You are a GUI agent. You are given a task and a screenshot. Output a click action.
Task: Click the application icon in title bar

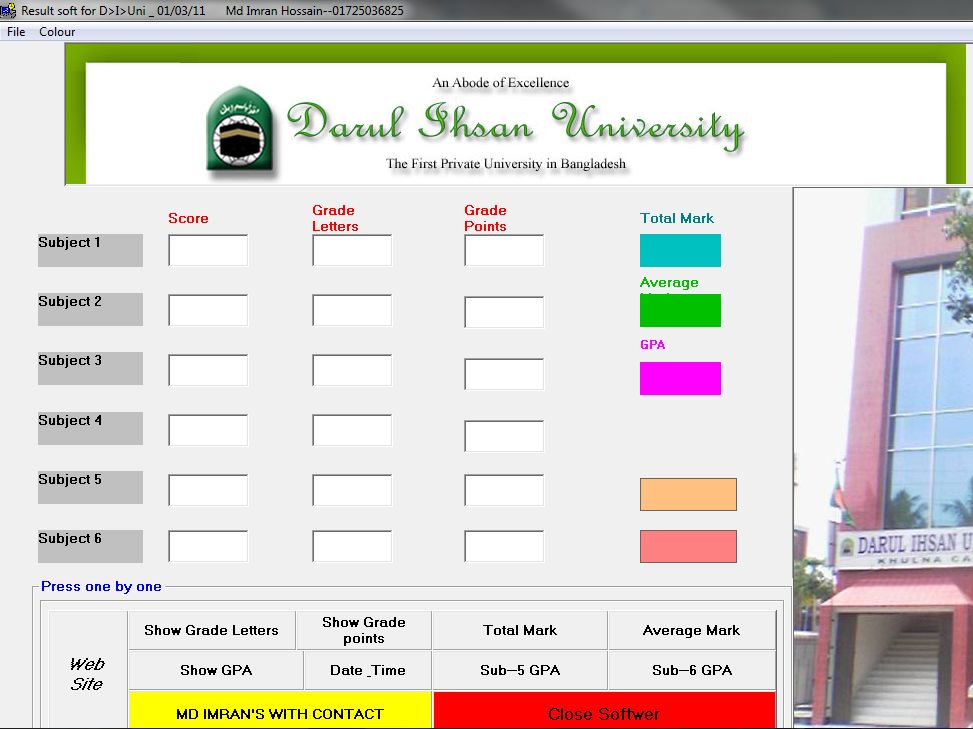click(x=8, y=11)
